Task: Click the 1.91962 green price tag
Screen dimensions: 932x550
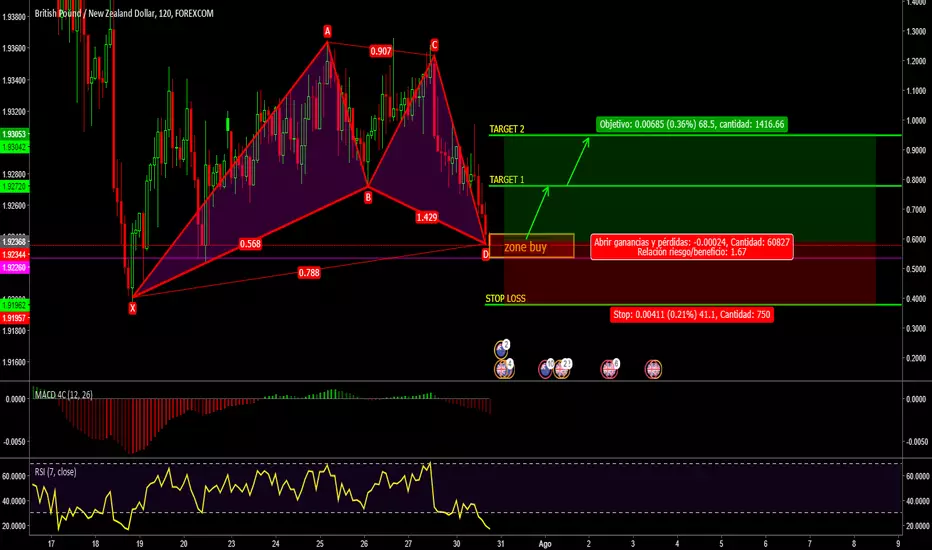Action: click(14, 305)
